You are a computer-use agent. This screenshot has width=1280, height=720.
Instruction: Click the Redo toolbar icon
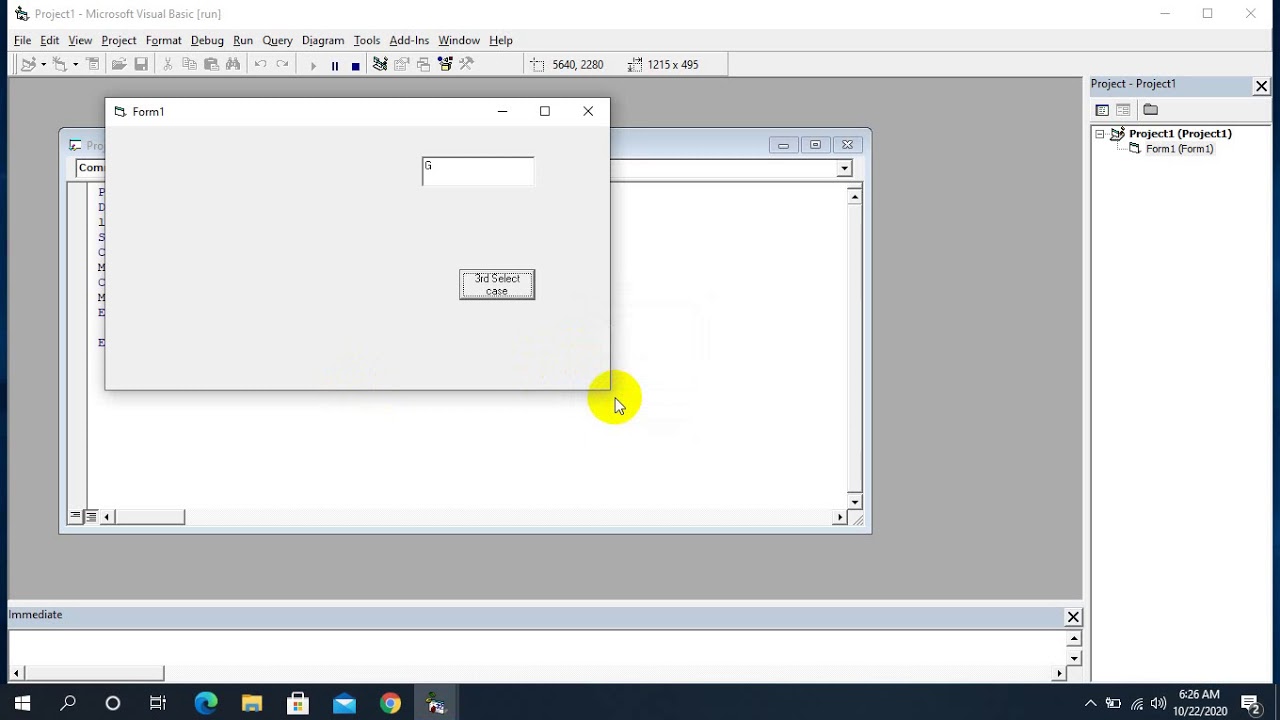tap(282, 64)
